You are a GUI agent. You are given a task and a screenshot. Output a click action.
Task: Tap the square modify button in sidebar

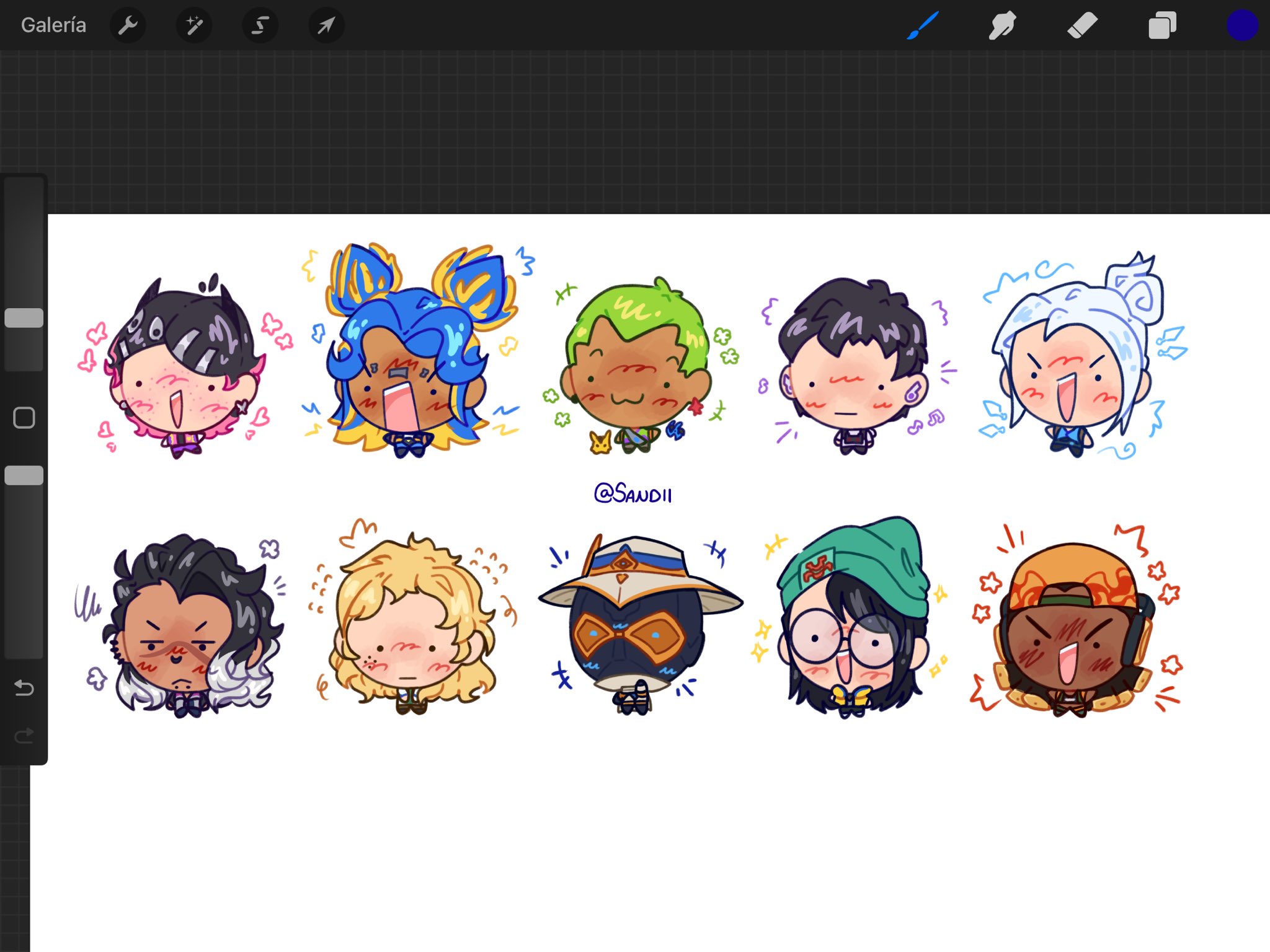(24, 418)
